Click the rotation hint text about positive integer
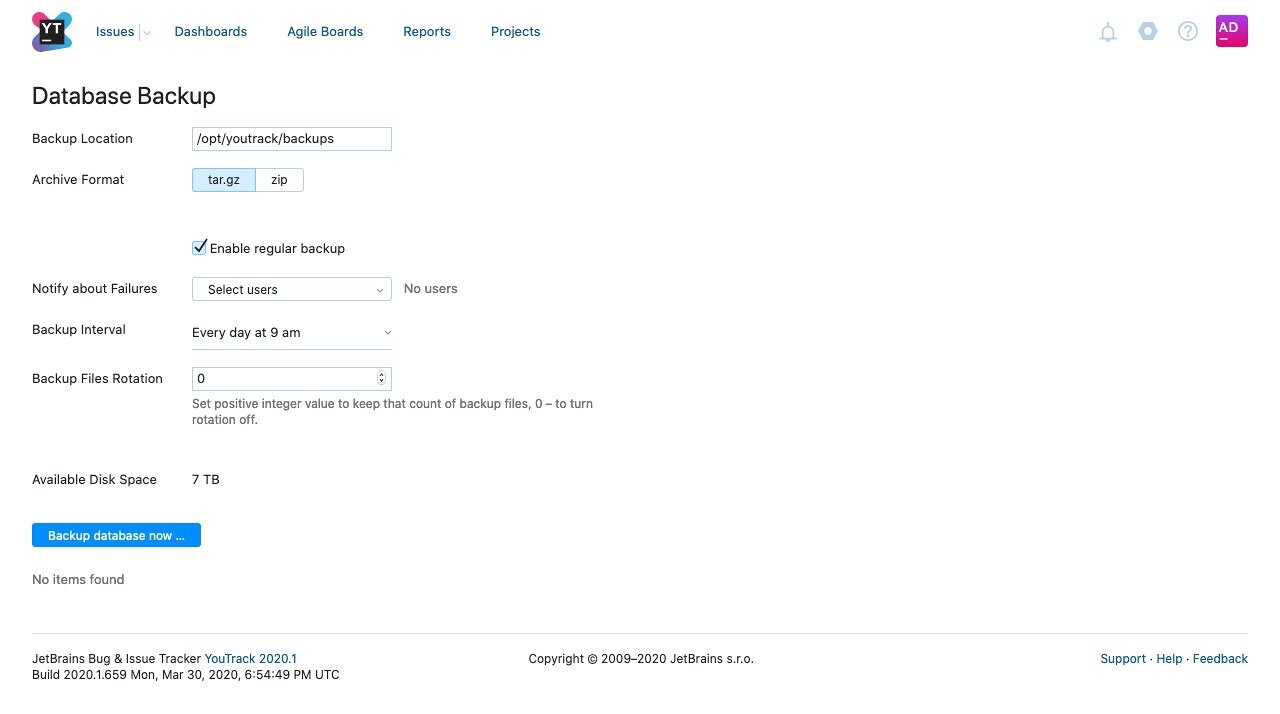Viewport: 1280px width, 714px height. (392, 412)
